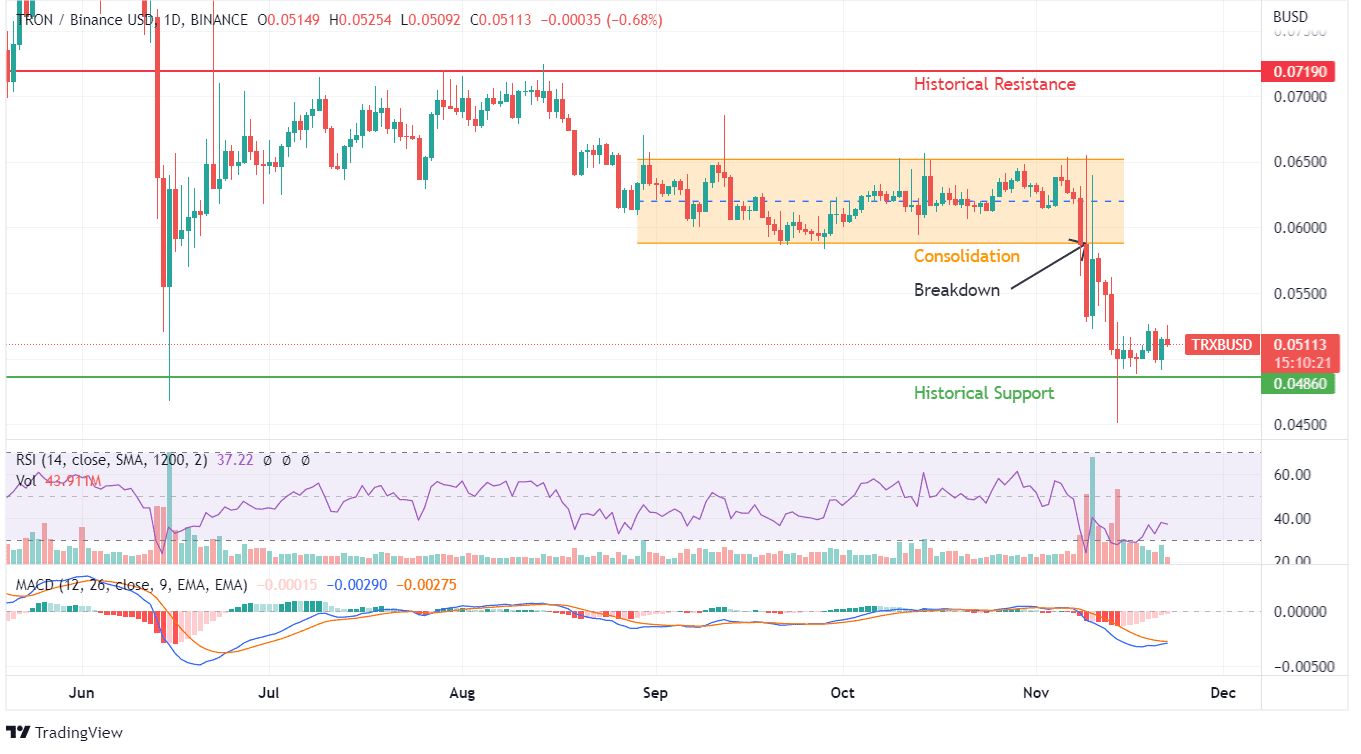
Task: Select the Historical Support text label
Action: point(984,393)
